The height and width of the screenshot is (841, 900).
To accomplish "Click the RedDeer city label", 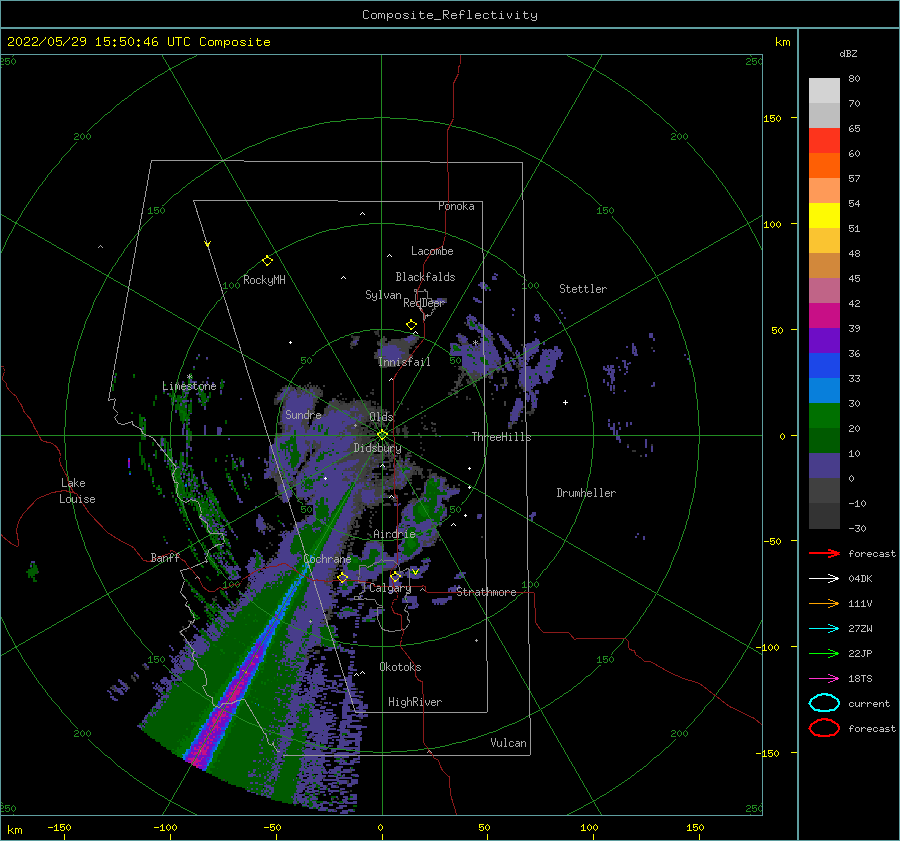I will [x=424, y=303].
